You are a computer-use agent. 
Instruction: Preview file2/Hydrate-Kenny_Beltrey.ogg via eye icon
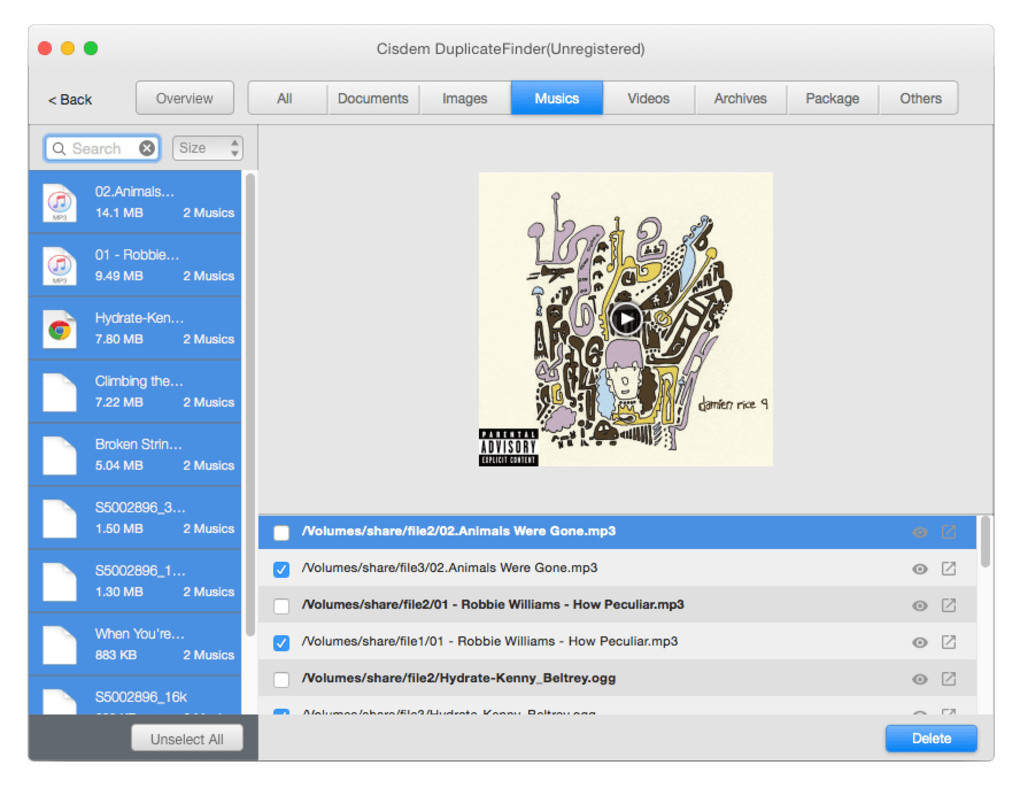(x=920, y=679)
